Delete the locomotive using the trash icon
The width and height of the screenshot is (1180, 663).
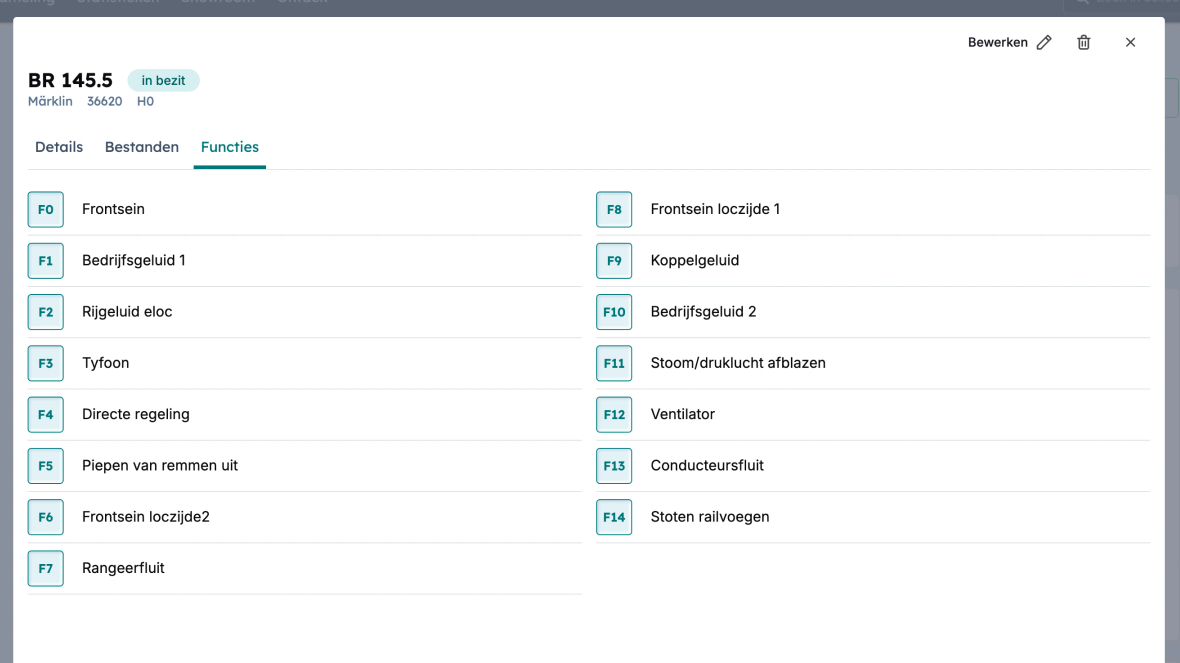point(1083,43)
